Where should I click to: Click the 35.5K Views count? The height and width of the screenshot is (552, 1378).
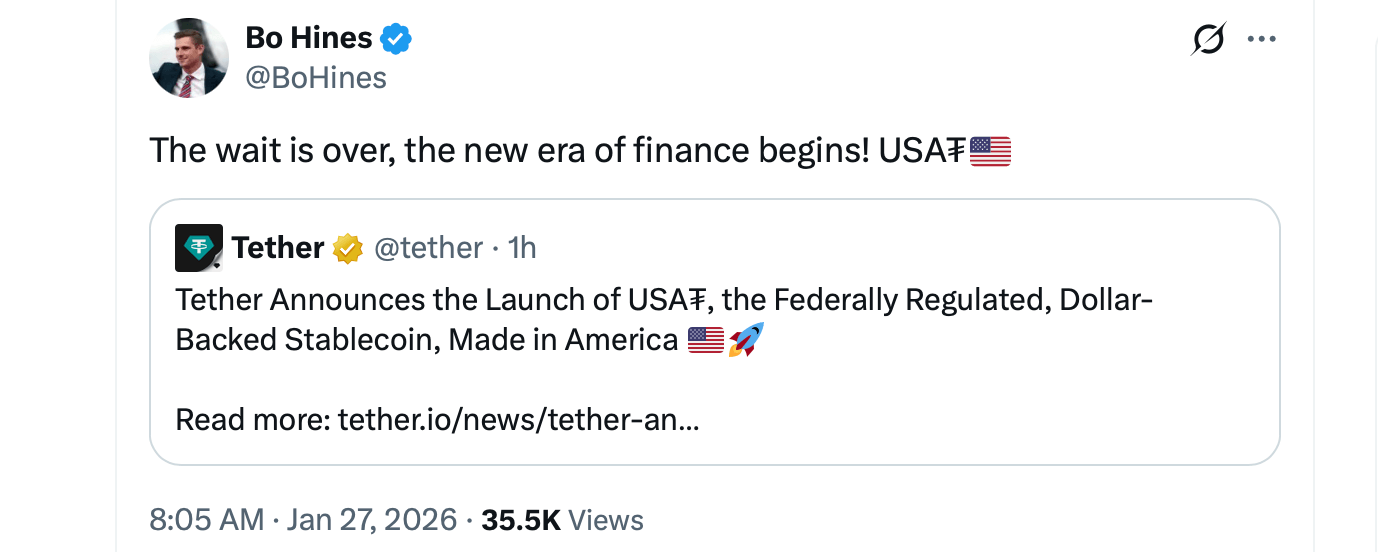(x=562, y=520)
